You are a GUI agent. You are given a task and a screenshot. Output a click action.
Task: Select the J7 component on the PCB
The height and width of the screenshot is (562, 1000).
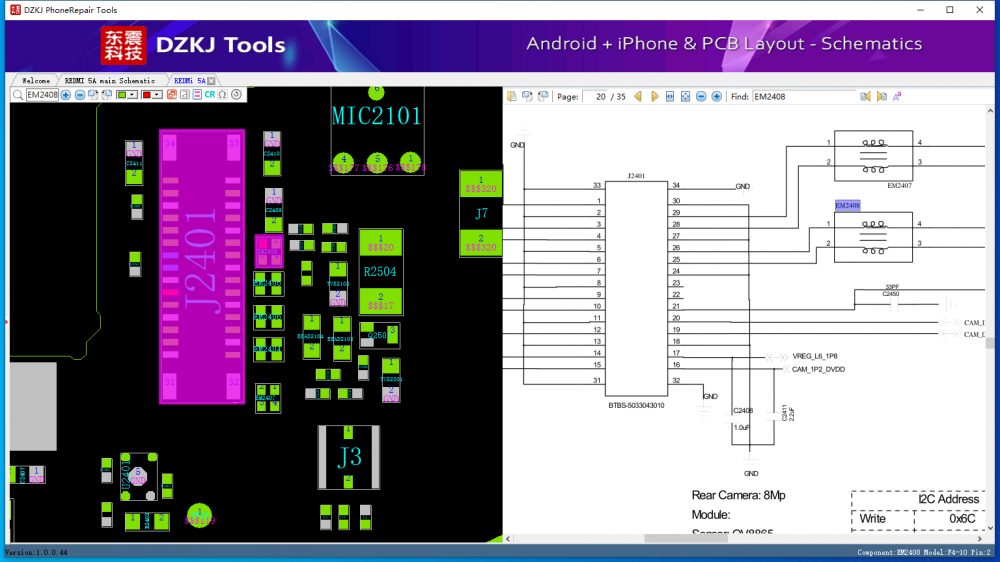tap(481, 214)
